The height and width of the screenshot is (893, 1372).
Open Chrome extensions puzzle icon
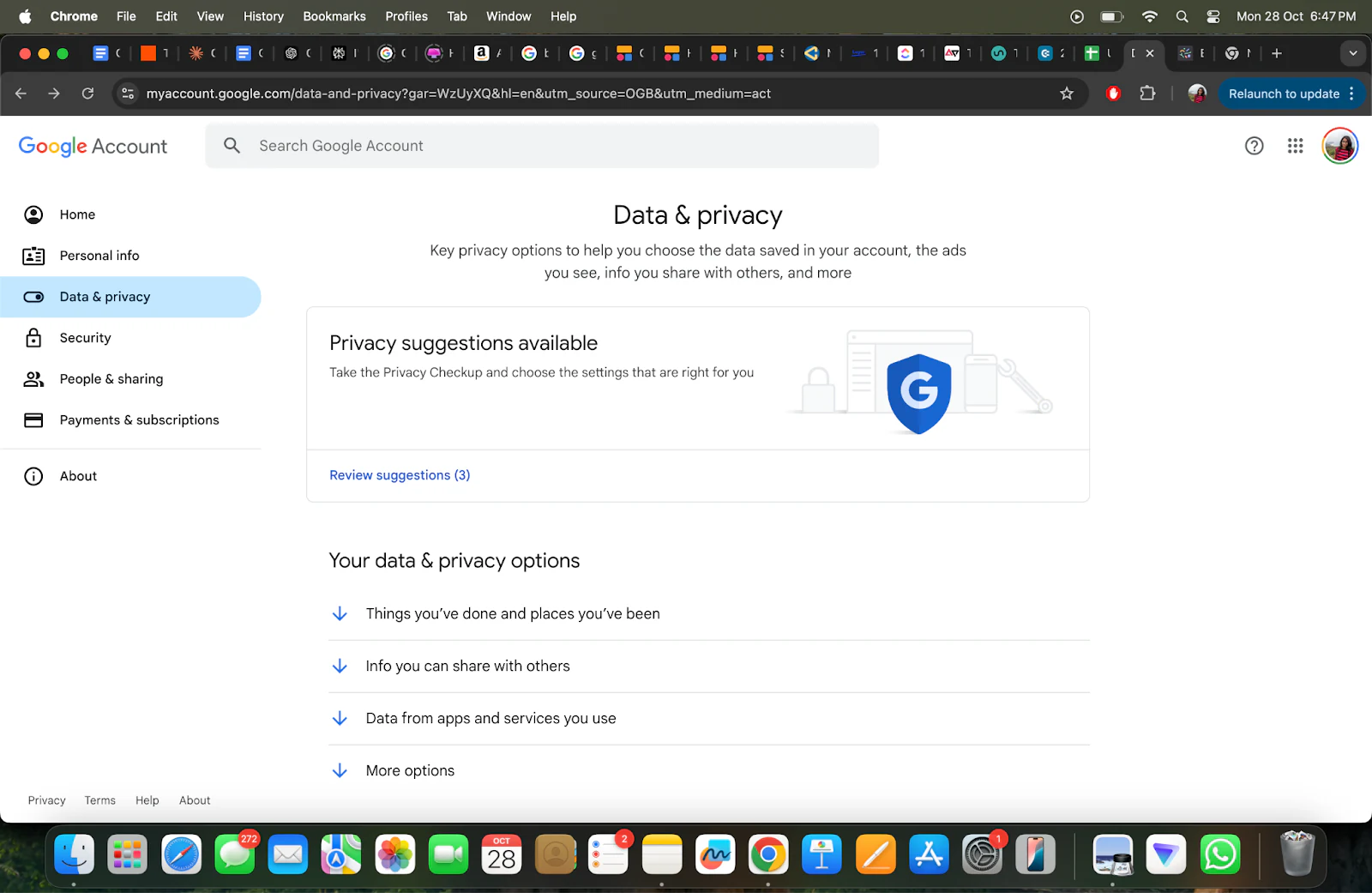1147,94
